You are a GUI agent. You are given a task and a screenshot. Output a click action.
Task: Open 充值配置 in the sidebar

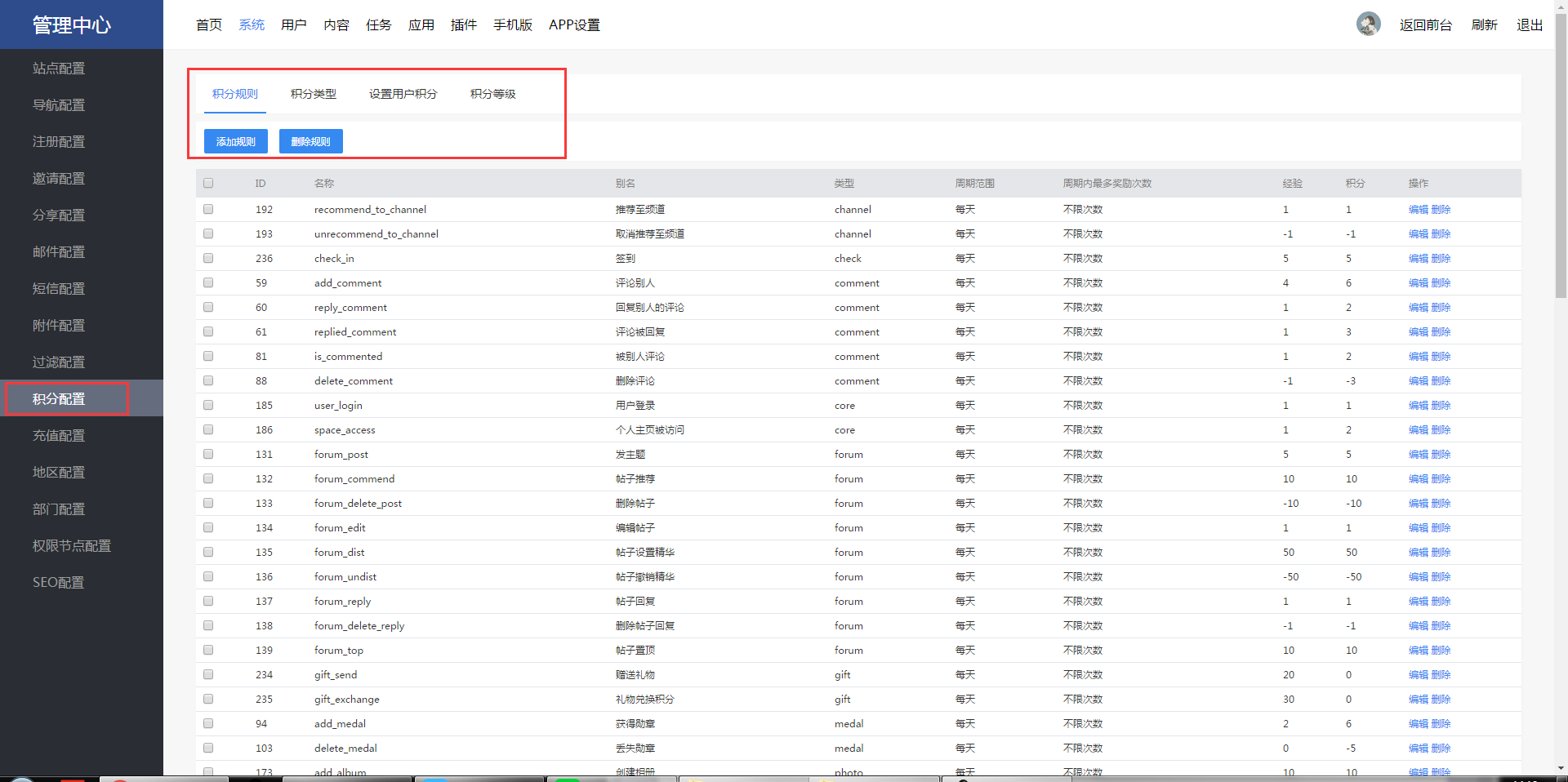tap(59, 435)
